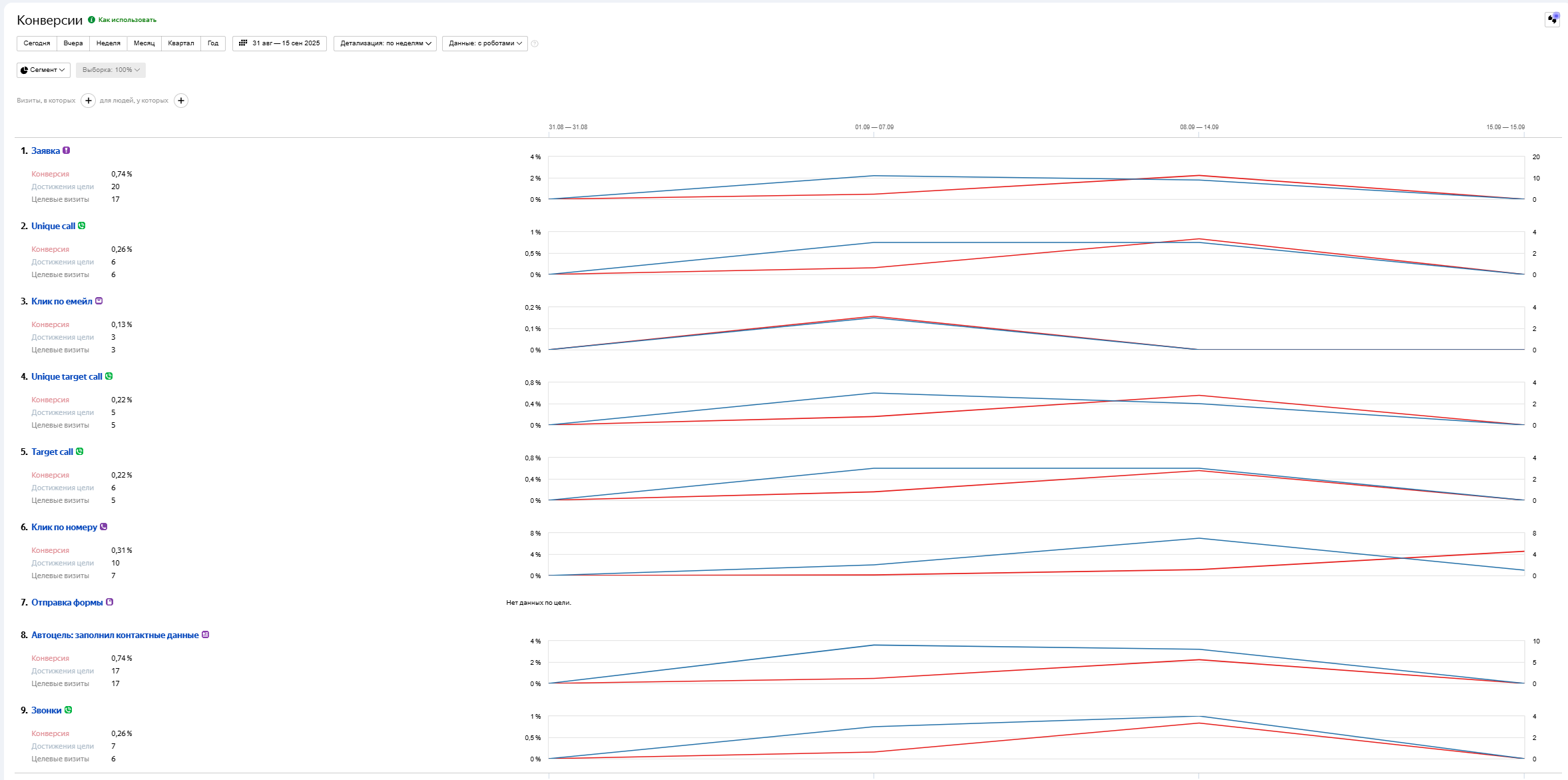Click the plus icon after 'Визиты, в которых'
Screen dimensions: 1568x780
pyautogui.click(x=88, y=101)
